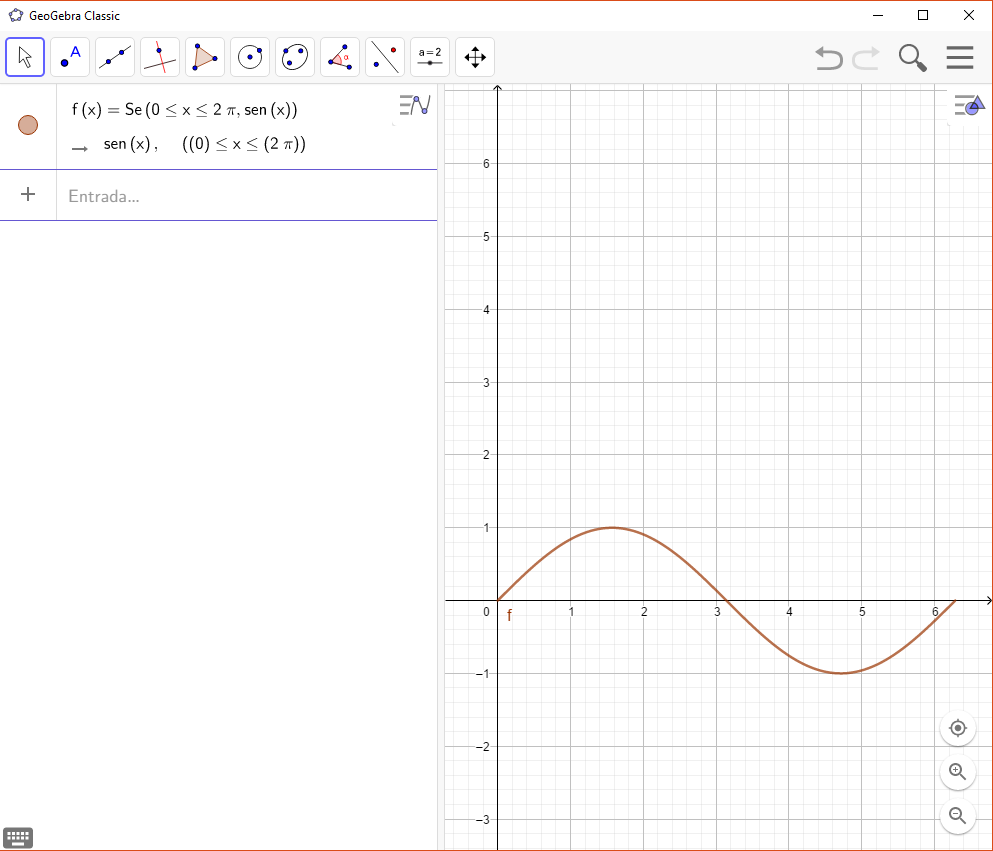993x851 pixels.
Task: Select the Perpendicular Line tool
Action: 160,57
